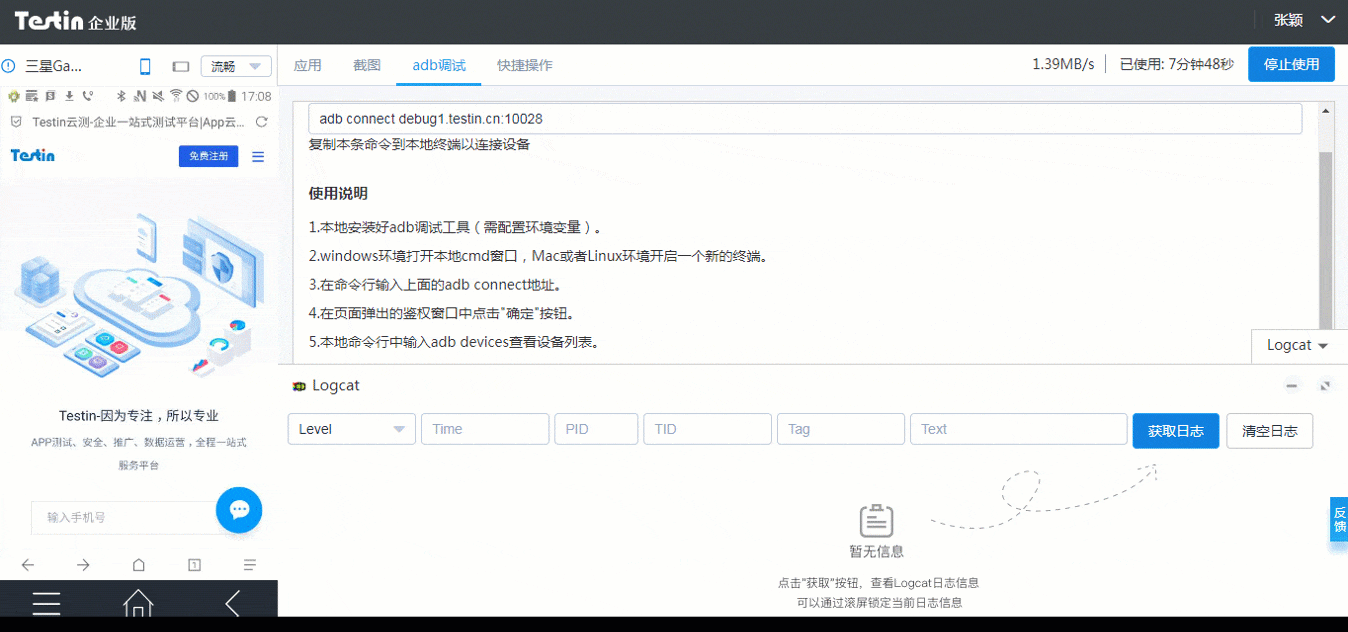Open the Level filter dropdown
Viewport: 1348px width, 632px height.
click(x=352, y=429)
